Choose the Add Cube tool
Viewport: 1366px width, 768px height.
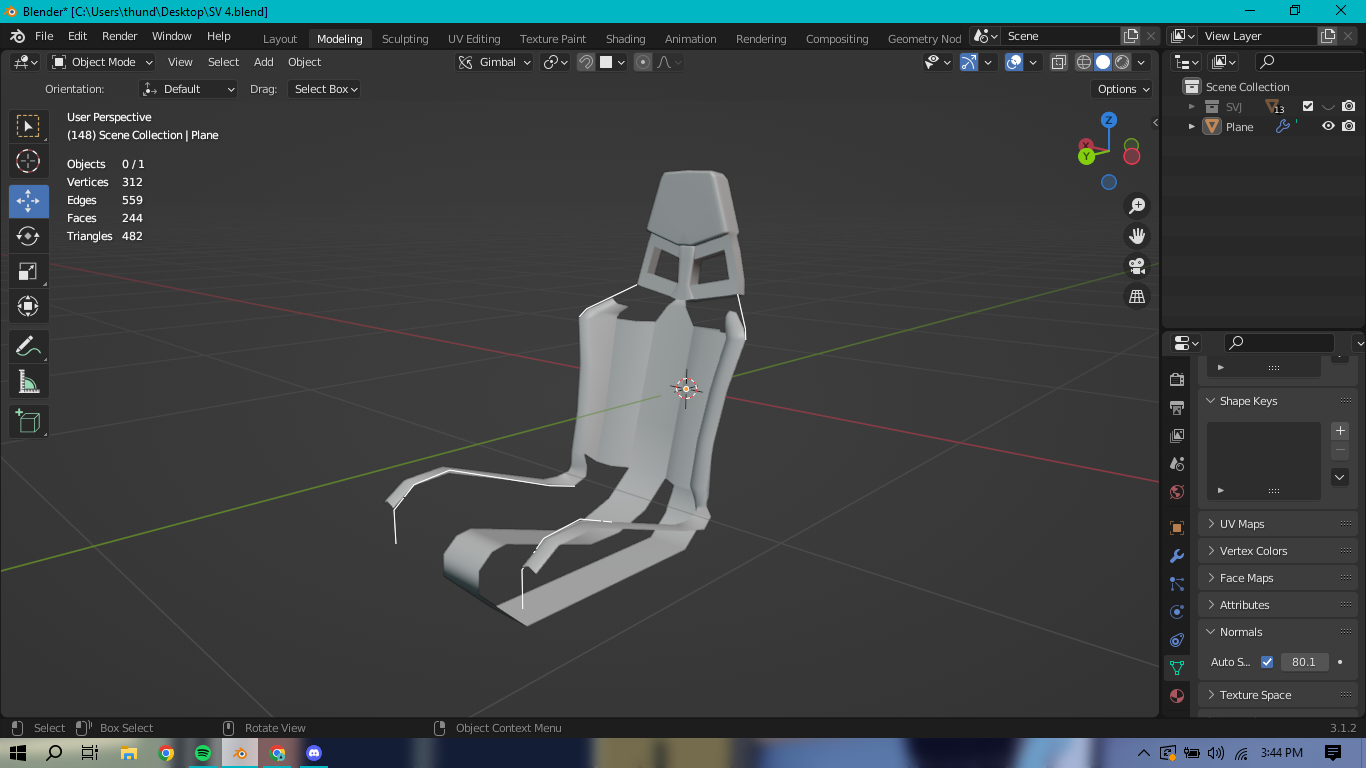click(28, 421)
